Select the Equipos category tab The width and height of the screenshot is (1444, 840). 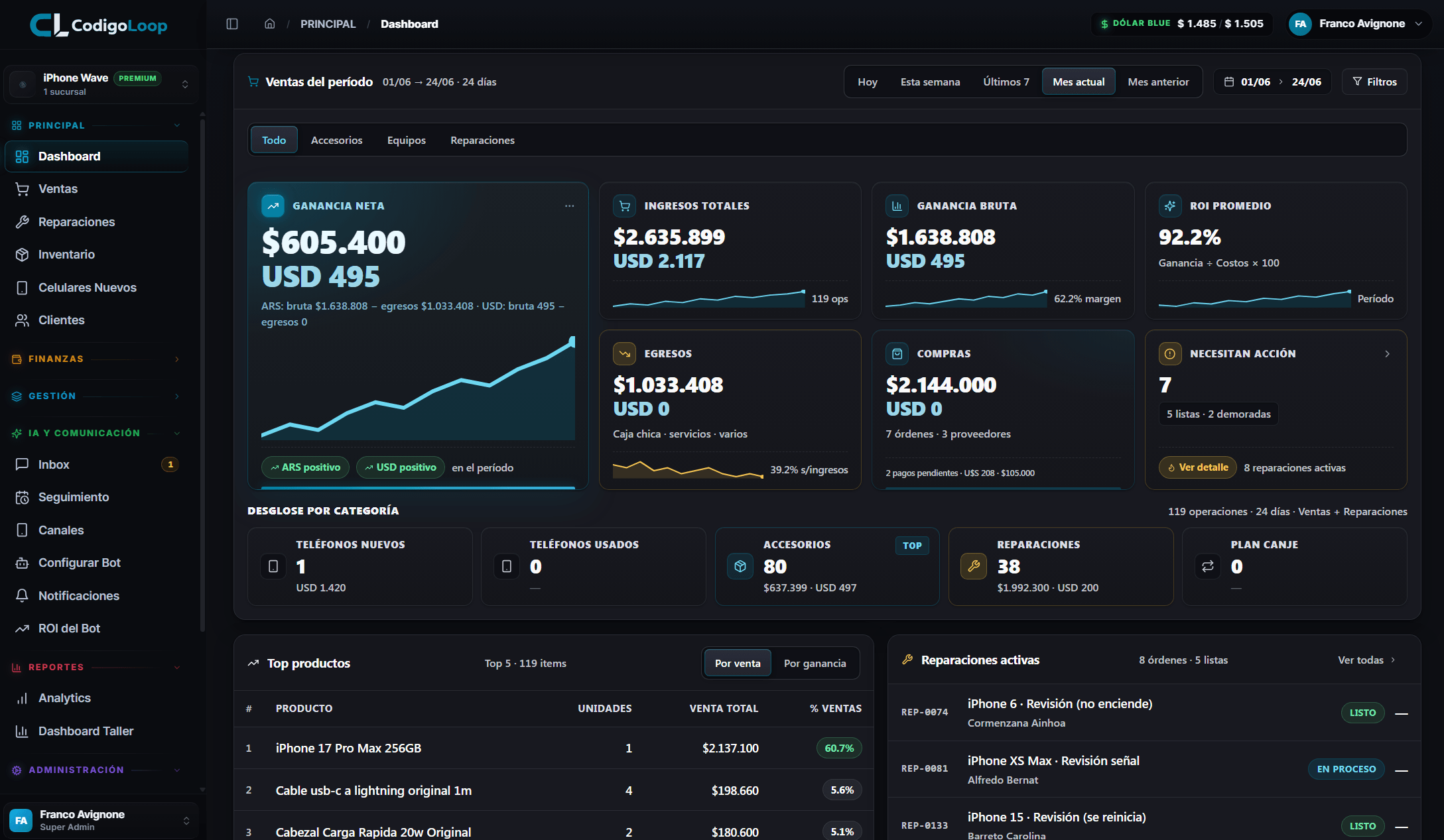[407, 140]
